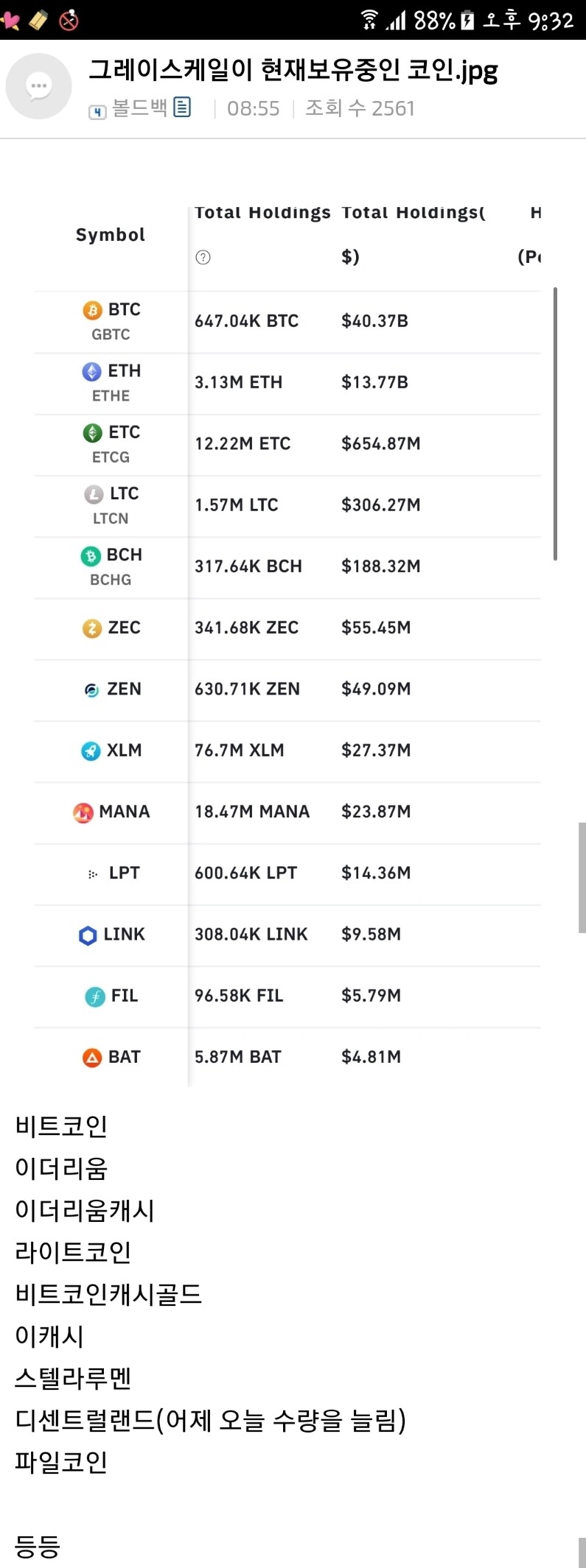Tap the speech bubble profile avatar
This screenshot has height=1568, width=586.
38,86
